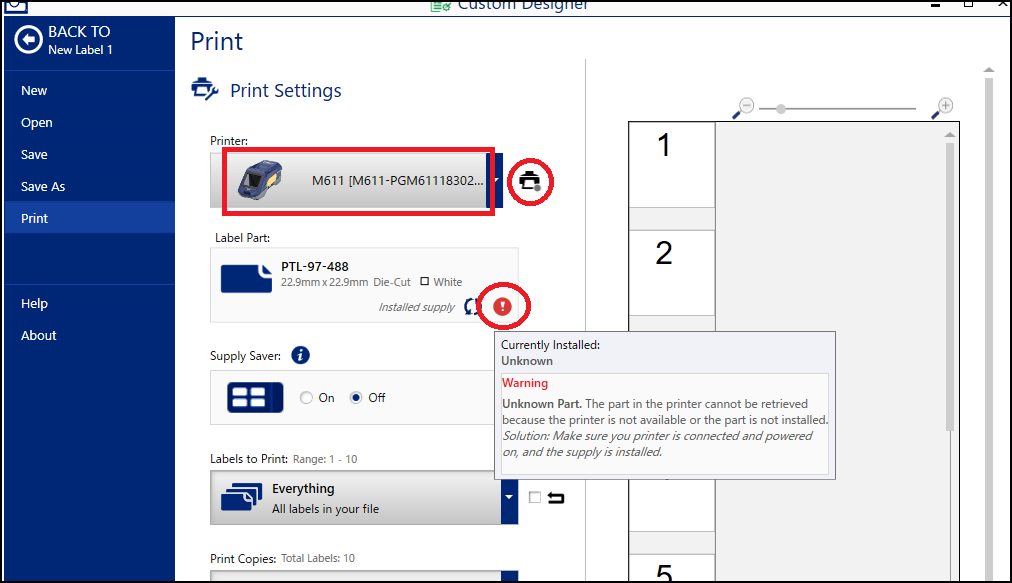The width and height of the screenshot is (1012, 583).
Task: Click the Print Settings heading
Action: pyautogui.click(x=286, y=90)
